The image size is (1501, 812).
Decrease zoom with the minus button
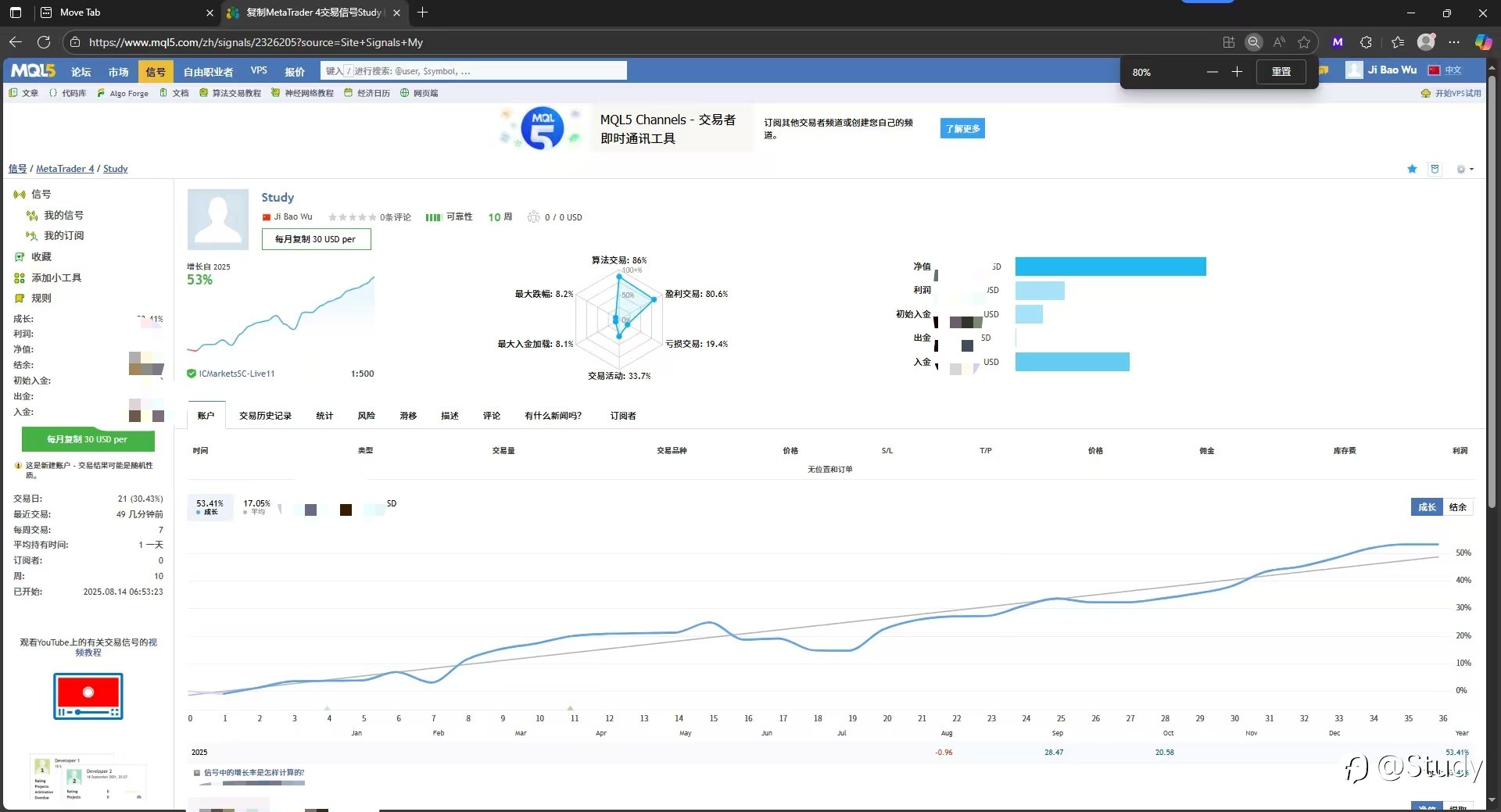tap(1212, 72)
